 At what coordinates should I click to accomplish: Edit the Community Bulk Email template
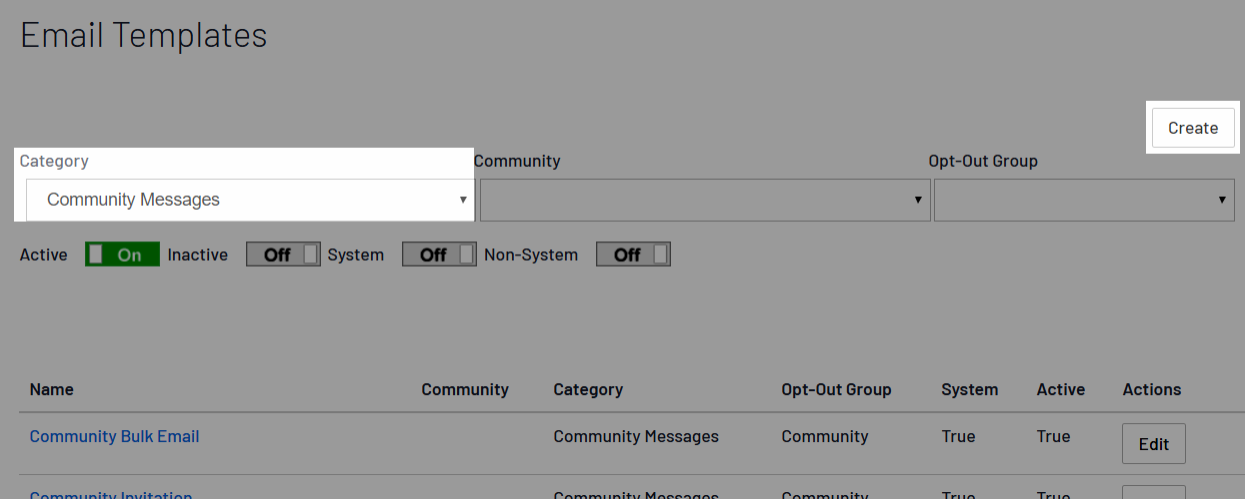click(x=1154, y=444)
